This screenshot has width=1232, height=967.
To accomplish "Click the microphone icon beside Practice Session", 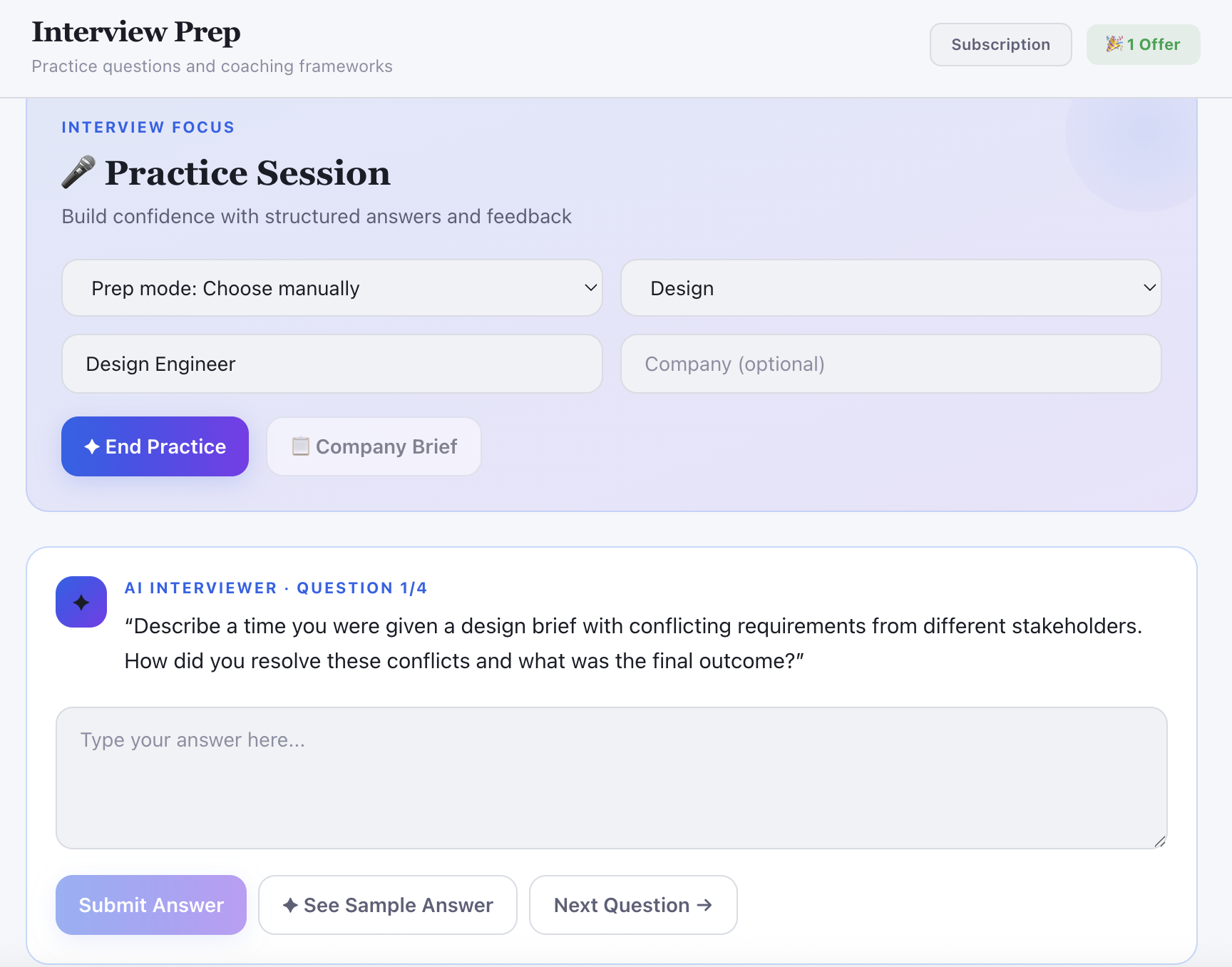I will pyautogui.click(x=79, y=171).
